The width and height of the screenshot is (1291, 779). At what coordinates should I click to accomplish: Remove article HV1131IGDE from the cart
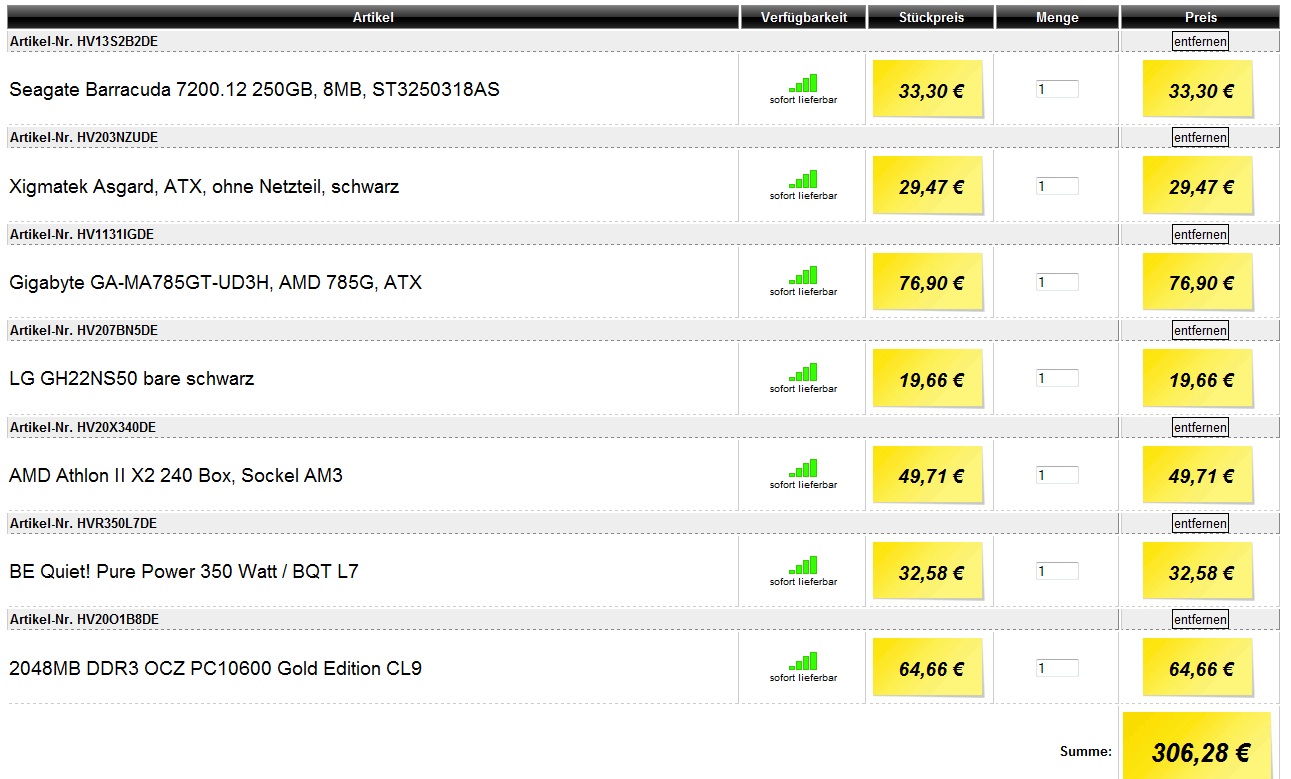[x=1200, y=234]
